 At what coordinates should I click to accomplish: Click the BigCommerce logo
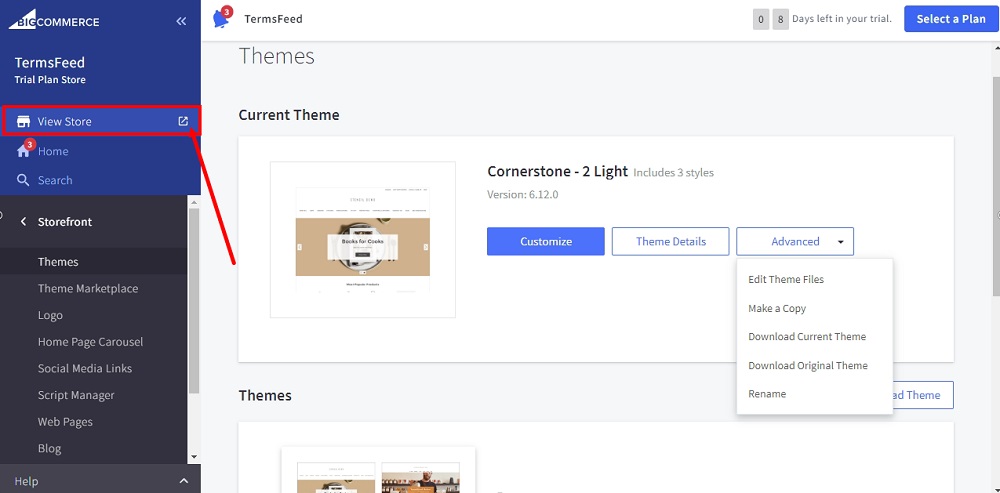tap(54, 21)
